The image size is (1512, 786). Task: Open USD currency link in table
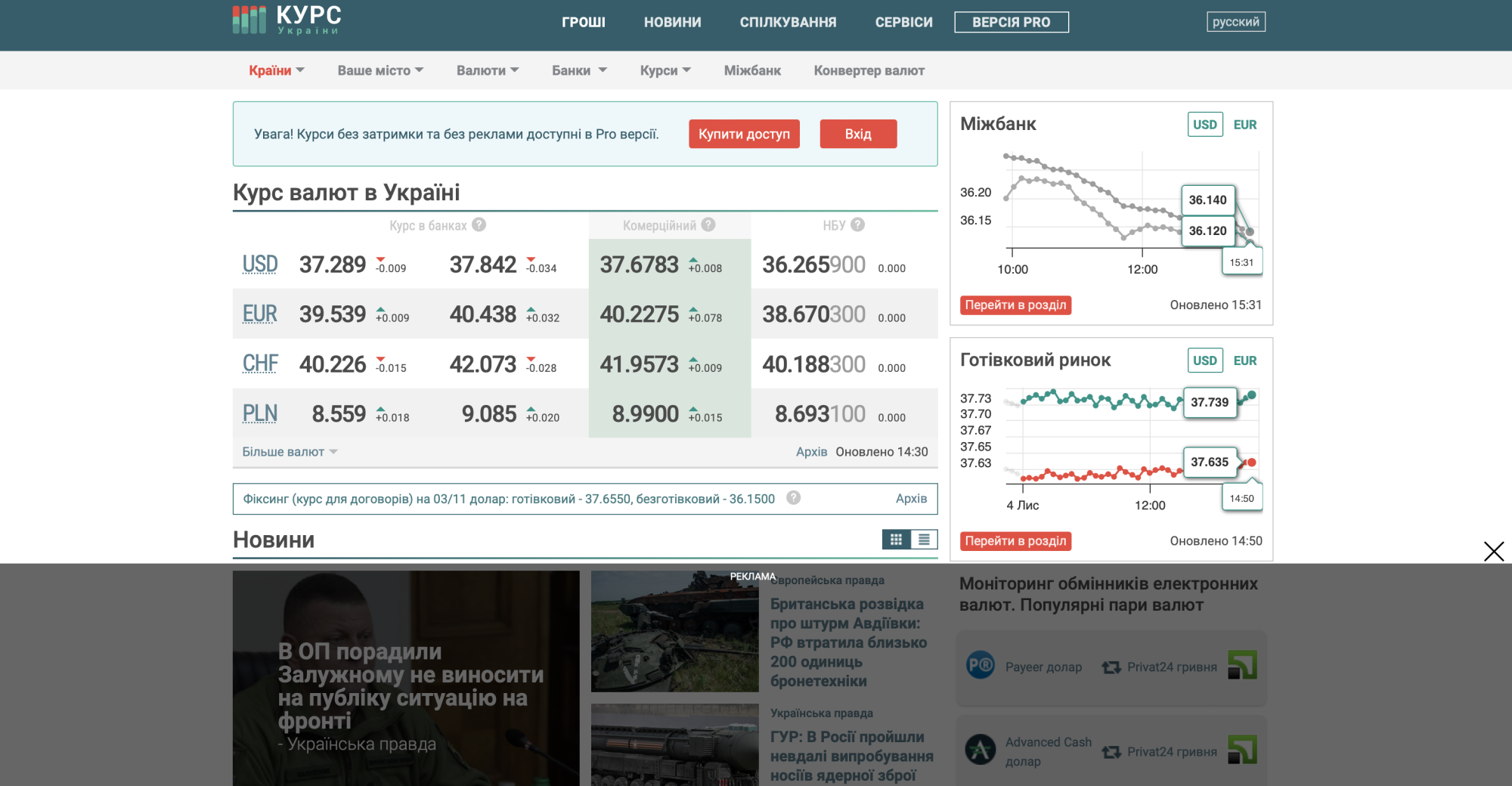tap(260, 265)
